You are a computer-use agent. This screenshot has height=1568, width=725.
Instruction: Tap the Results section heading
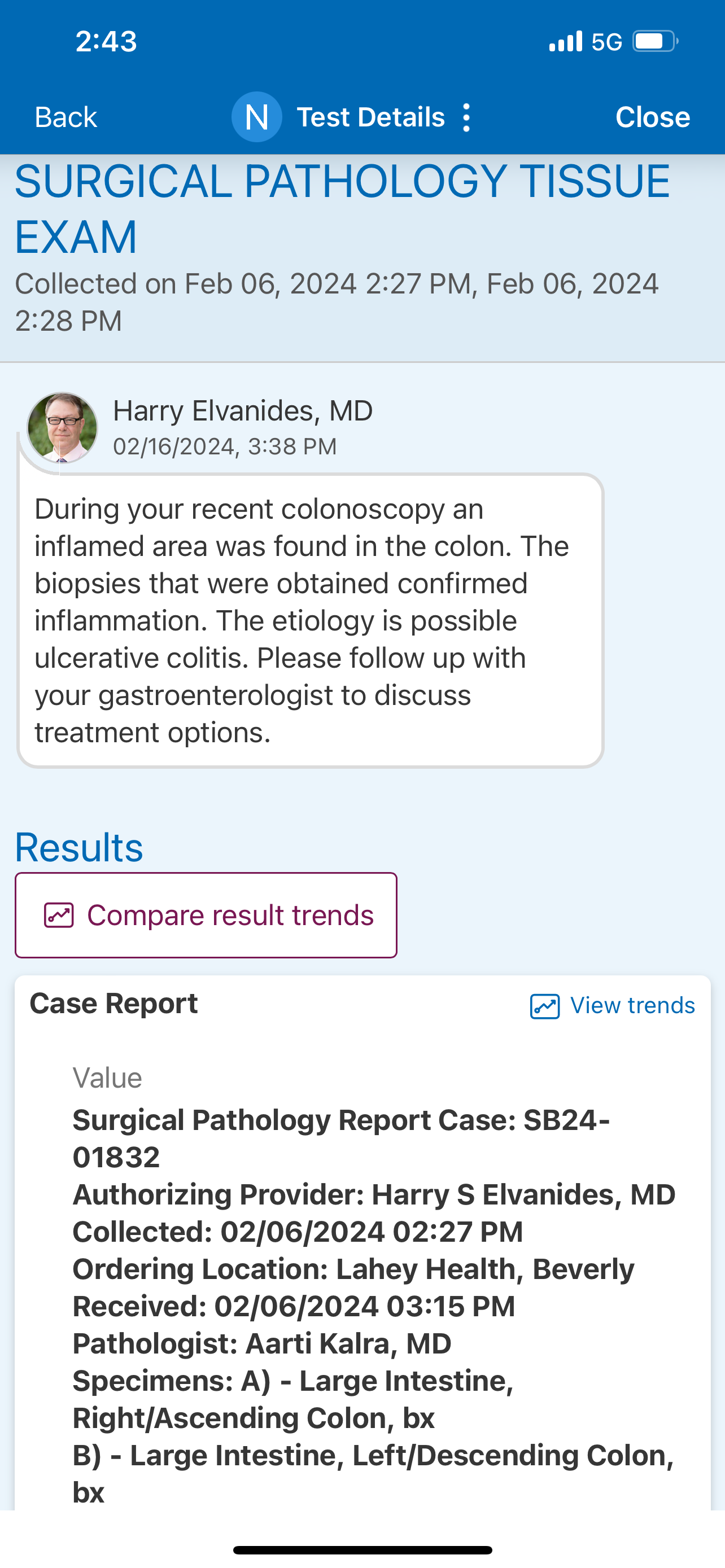point(79,847)
